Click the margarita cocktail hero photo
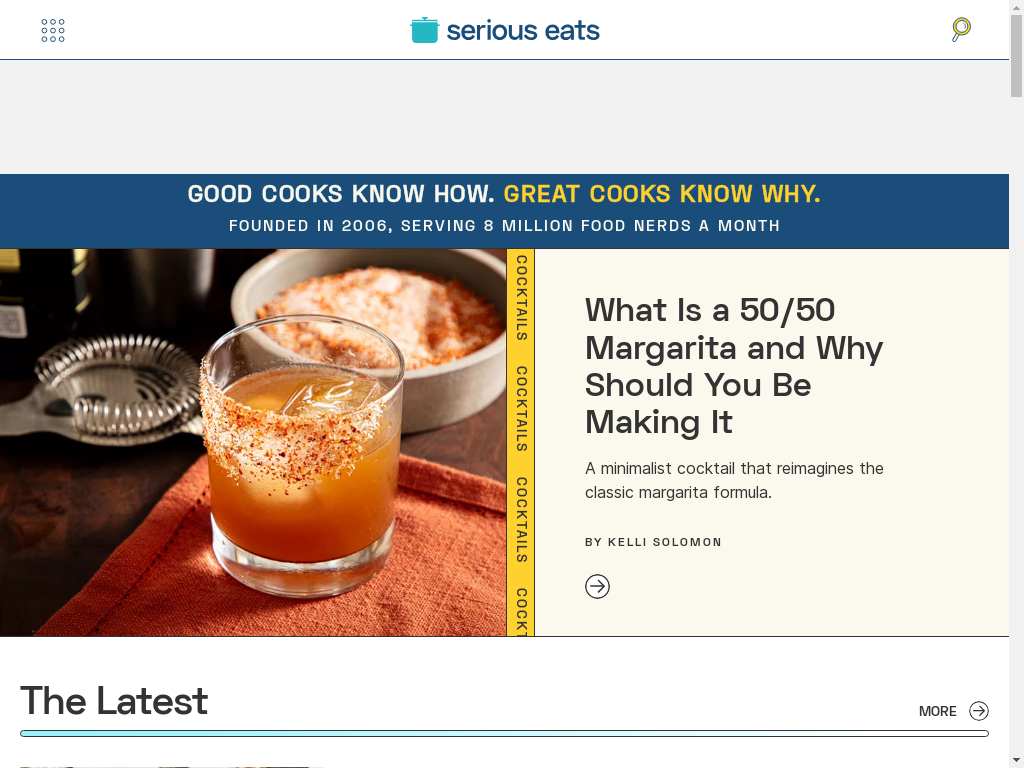Screen dimensions: 1024x768 pyautogui.click(x=253, y=442)
